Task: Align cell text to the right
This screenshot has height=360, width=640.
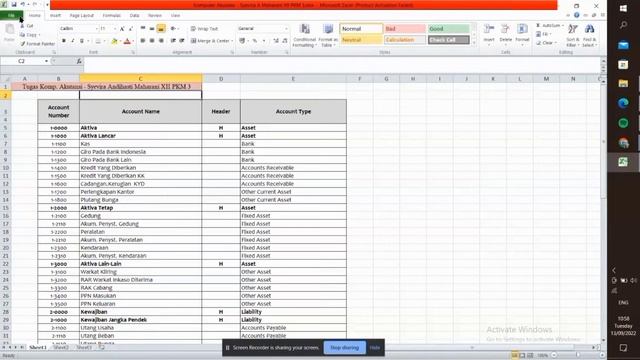Action: click(161, 41)
